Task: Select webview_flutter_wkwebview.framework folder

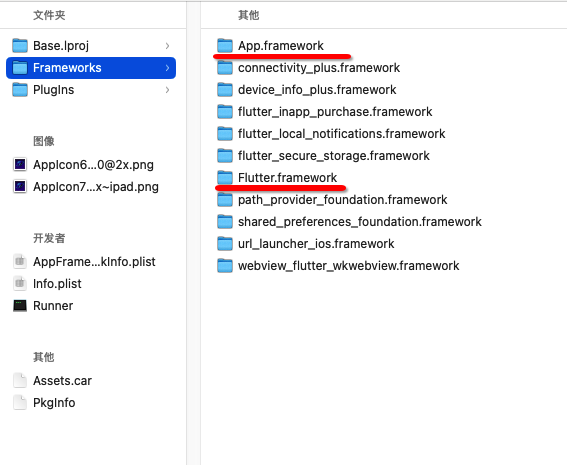Action: [x=338, y=266]
